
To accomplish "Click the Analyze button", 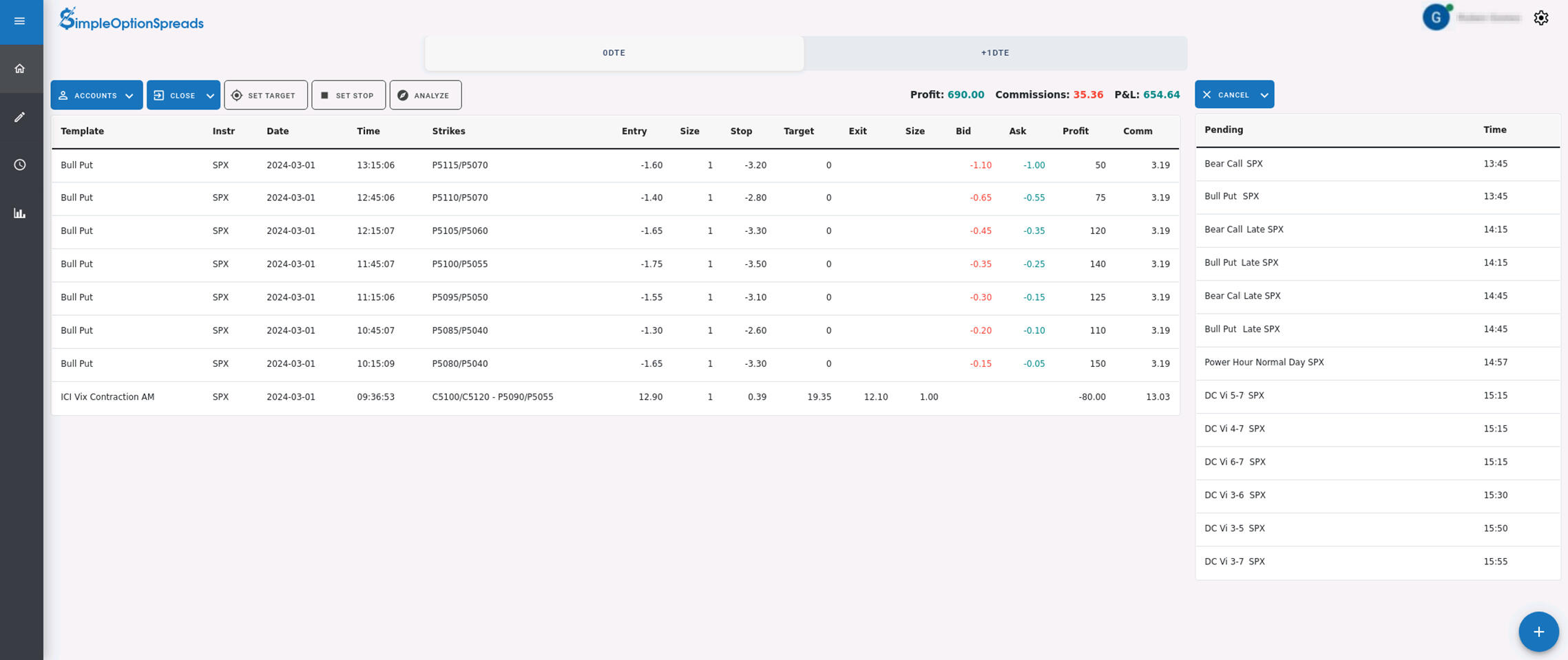I will pyautogui.click(x=425, y=96).
